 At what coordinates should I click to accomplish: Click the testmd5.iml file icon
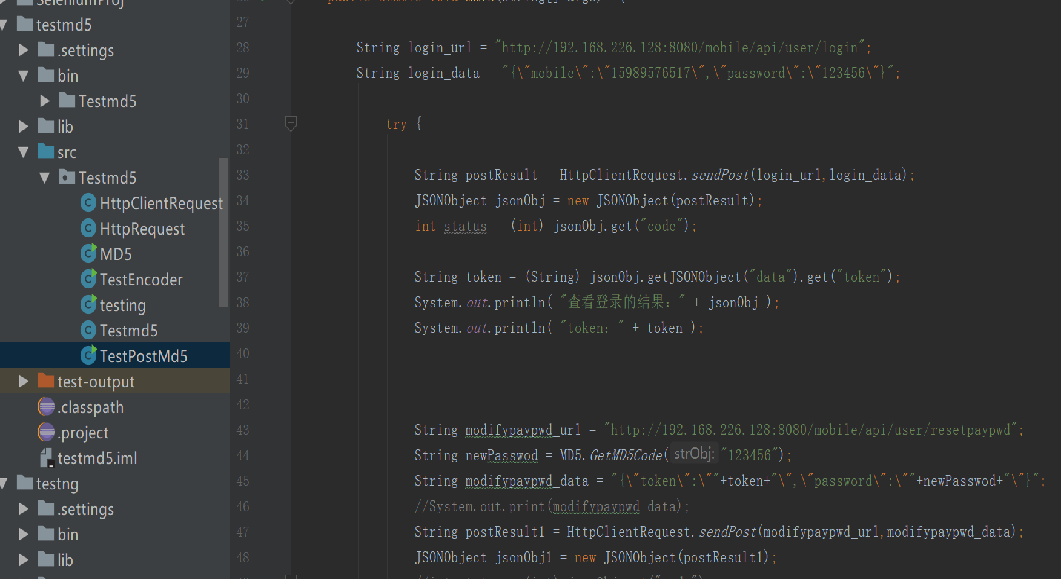coord(46,458)
